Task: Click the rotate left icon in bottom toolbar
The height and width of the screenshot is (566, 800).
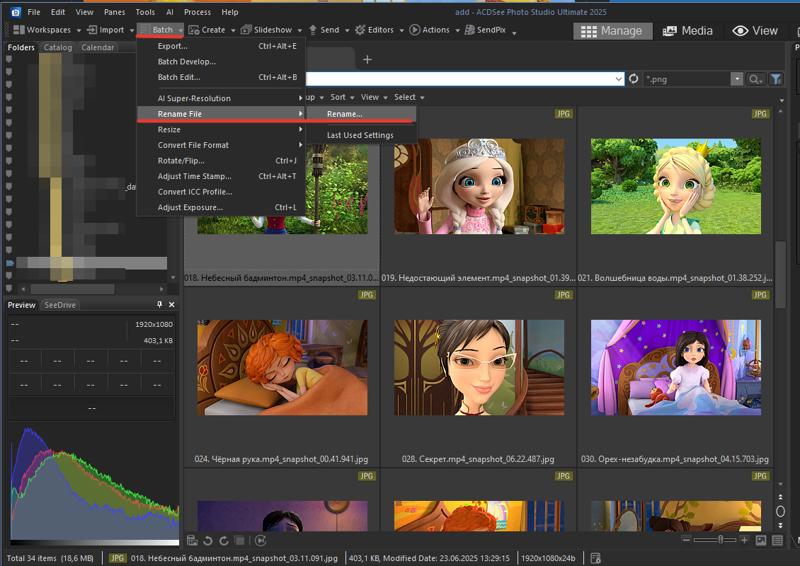Action: [208, 540]
